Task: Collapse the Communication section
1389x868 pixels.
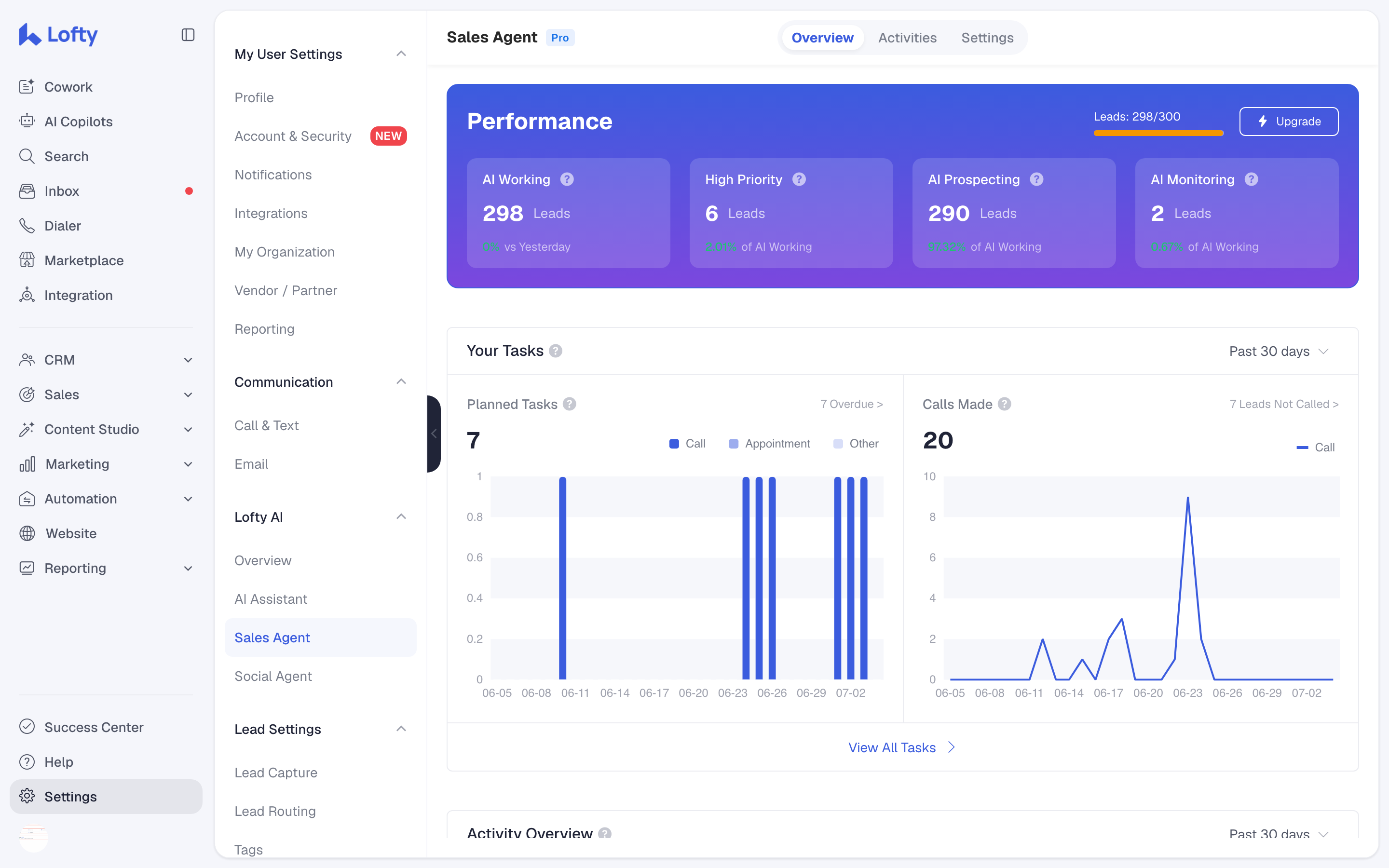Action: (x=401, y=382)
